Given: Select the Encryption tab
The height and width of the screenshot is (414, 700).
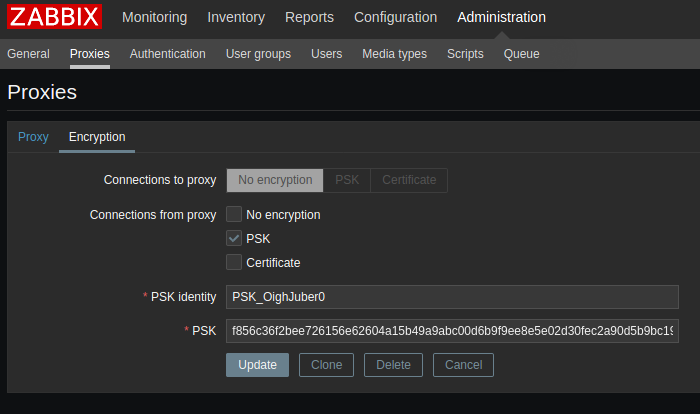Looking at the screenshot, I should coord(97,137).
